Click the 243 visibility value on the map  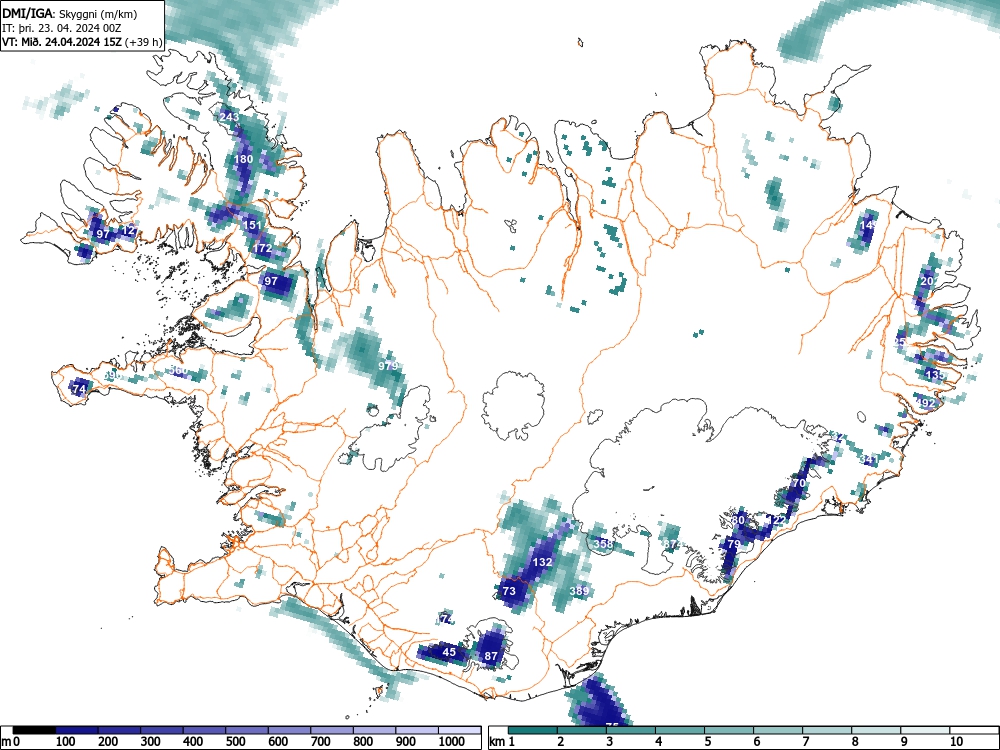coord(229,117)
